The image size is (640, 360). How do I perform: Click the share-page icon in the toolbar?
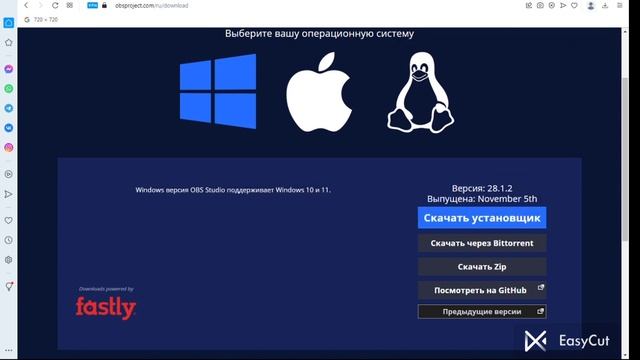click(529, 5)
